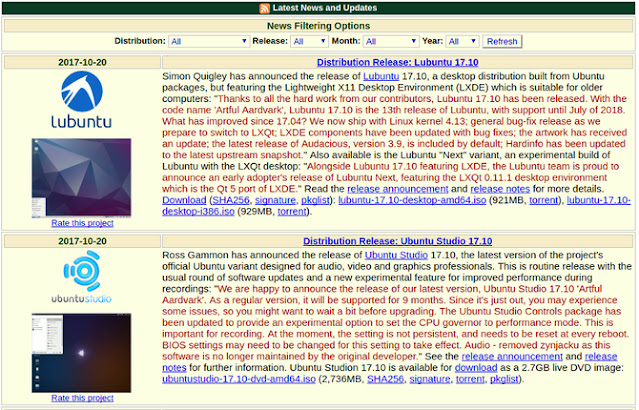Download ubuntustudio-17.10-dvd-amd64.iso

point(239,379)
